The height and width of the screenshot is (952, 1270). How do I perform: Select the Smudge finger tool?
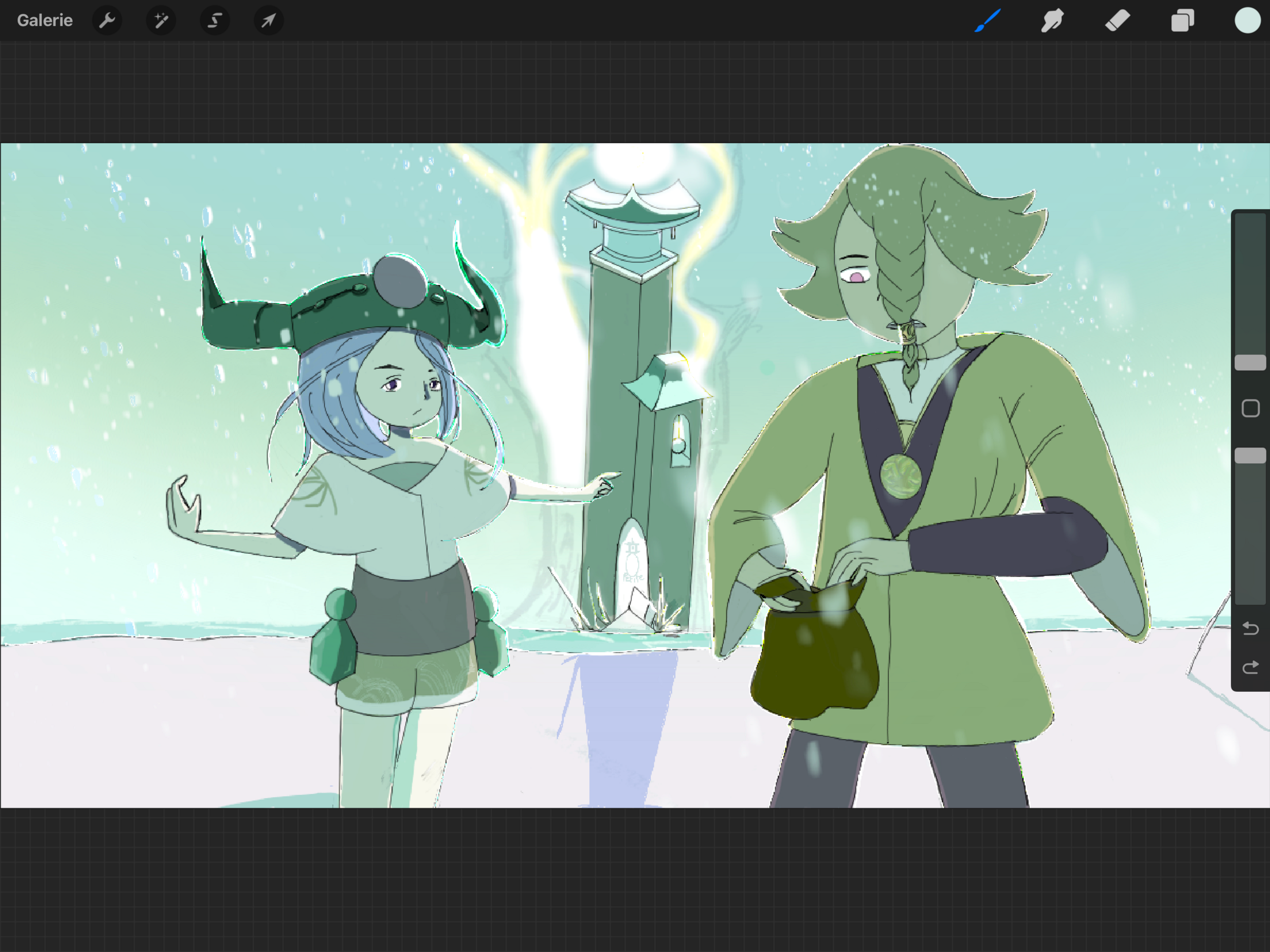[x=1052, y=21]
